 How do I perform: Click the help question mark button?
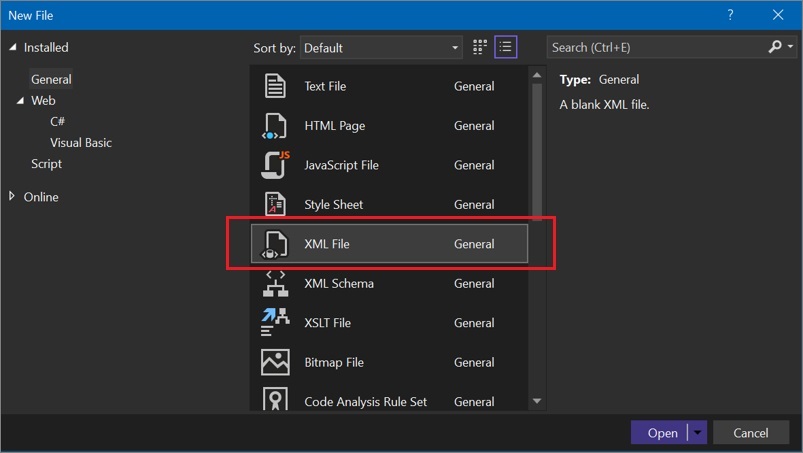pos(730,15)
